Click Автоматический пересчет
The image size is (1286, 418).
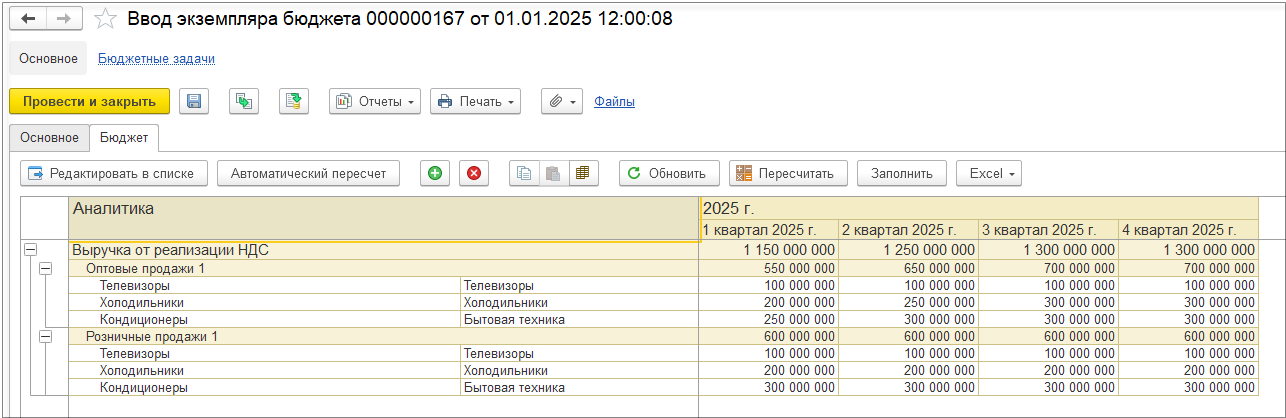point(308,173)
